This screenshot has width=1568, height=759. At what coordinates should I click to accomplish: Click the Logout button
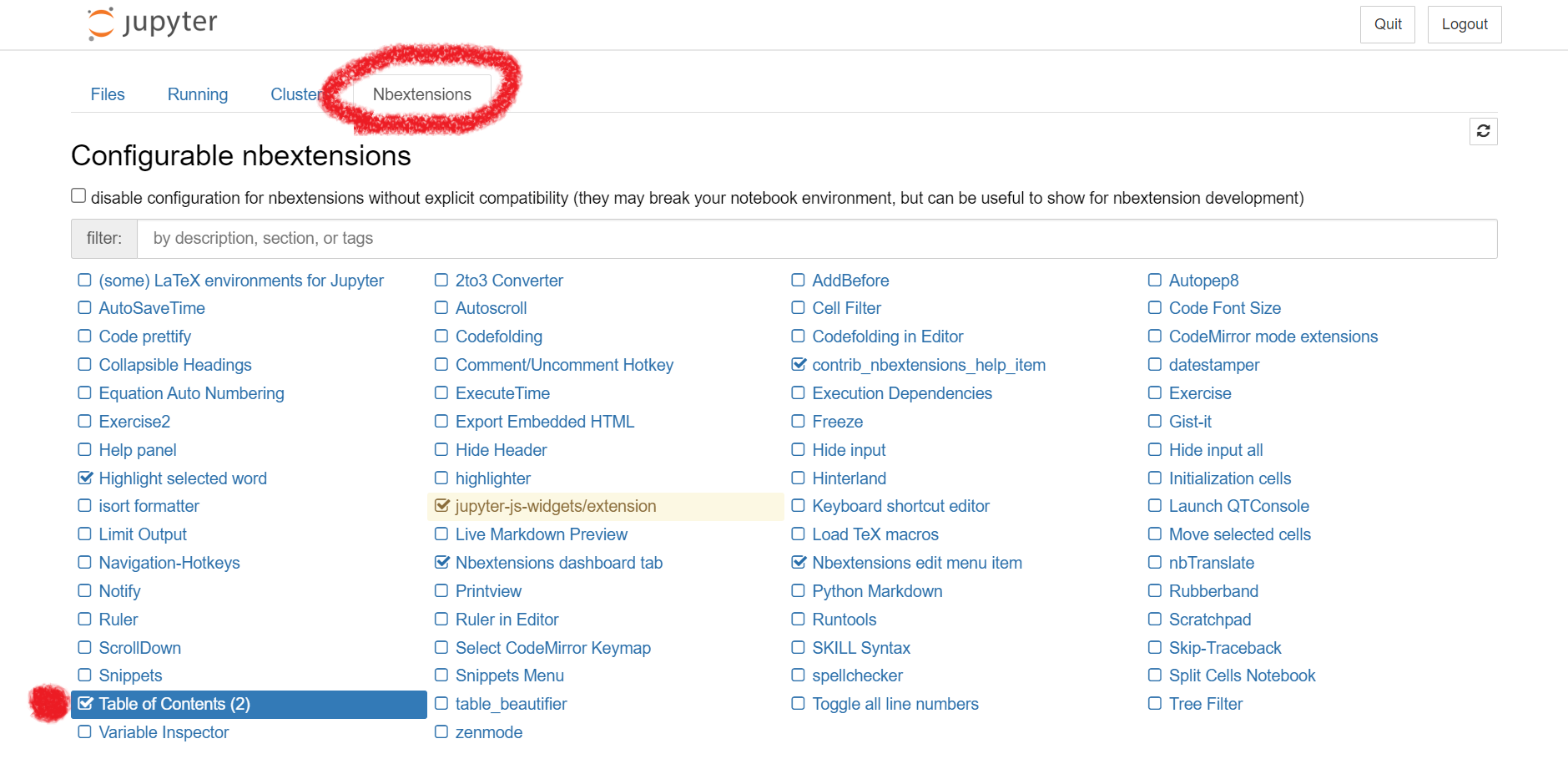click(x=1464, y=24)
